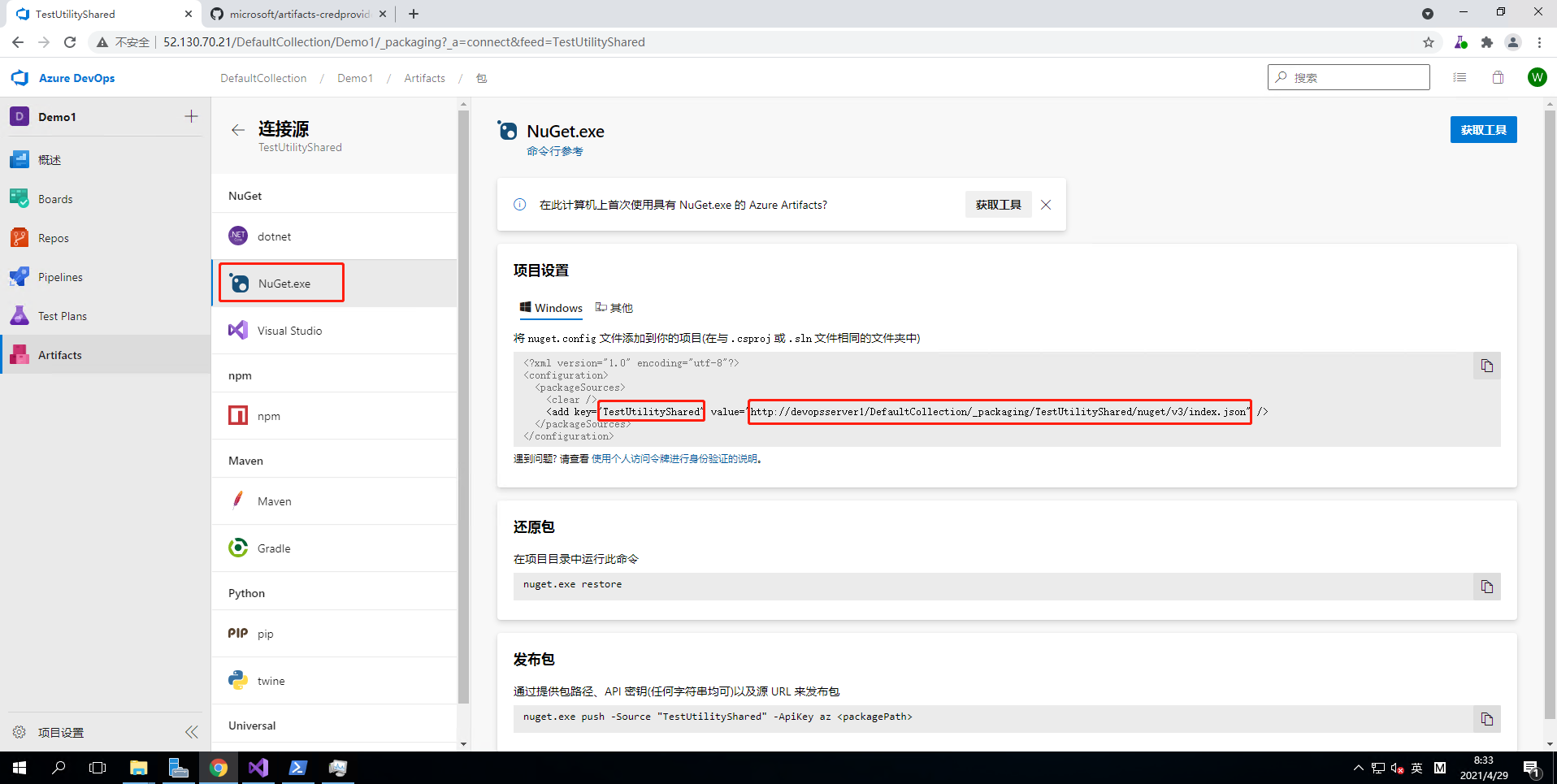Select Visual Studio connection option
1557x784 pixels.
point(334,331)
